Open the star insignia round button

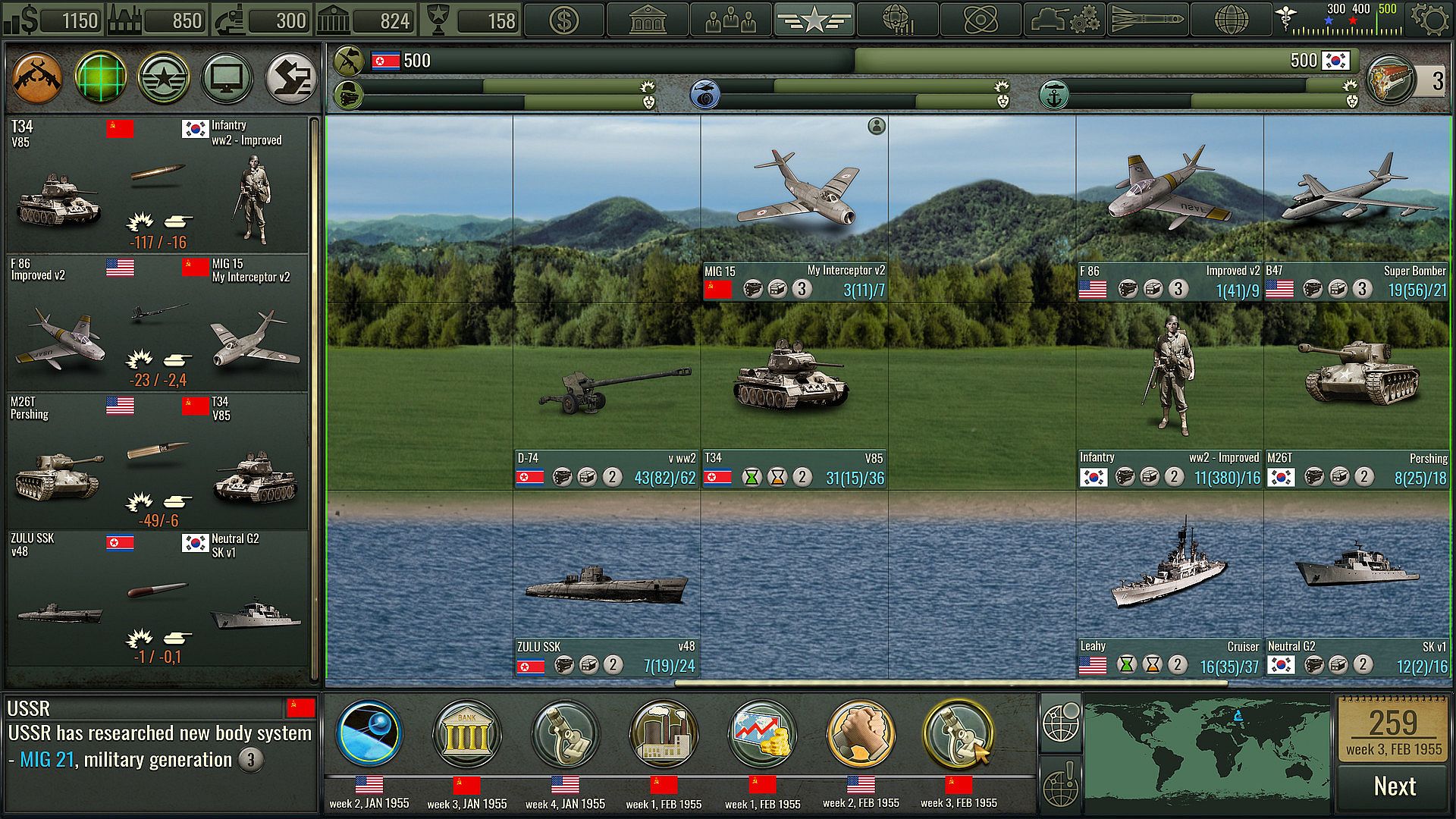pos(164,78)
